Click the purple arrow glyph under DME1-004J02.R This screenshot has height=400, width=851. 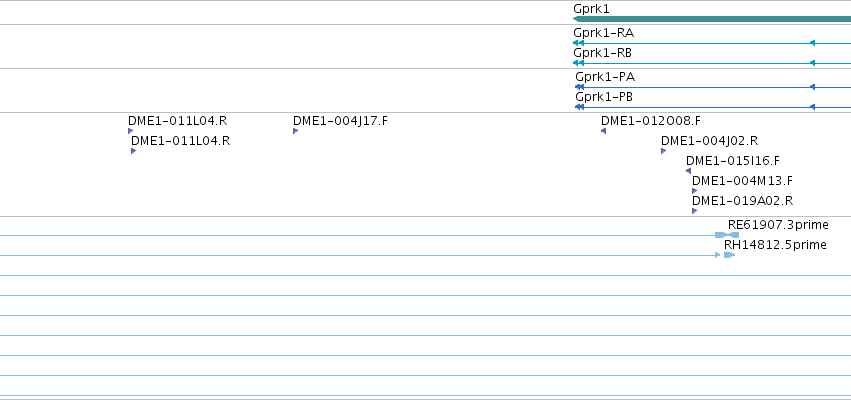(x=663, y=151)
